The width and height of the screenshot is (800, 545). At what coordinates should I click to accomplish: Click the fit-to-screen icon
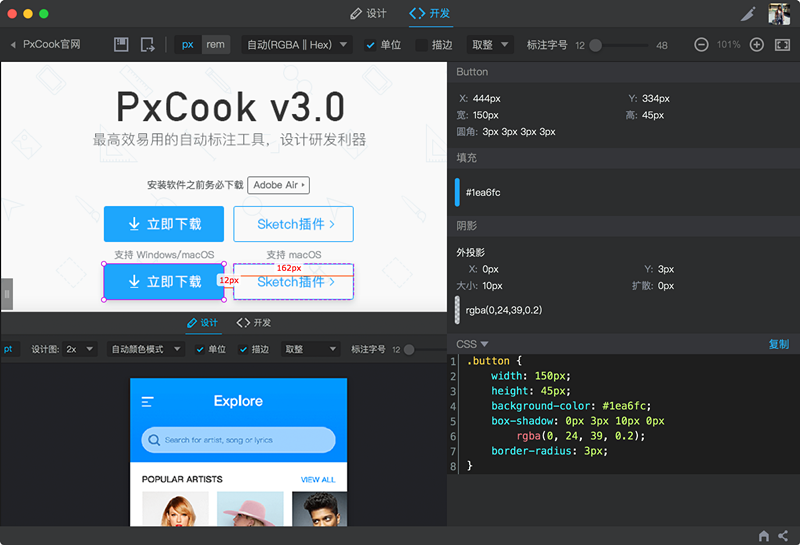tap(782, 45)
